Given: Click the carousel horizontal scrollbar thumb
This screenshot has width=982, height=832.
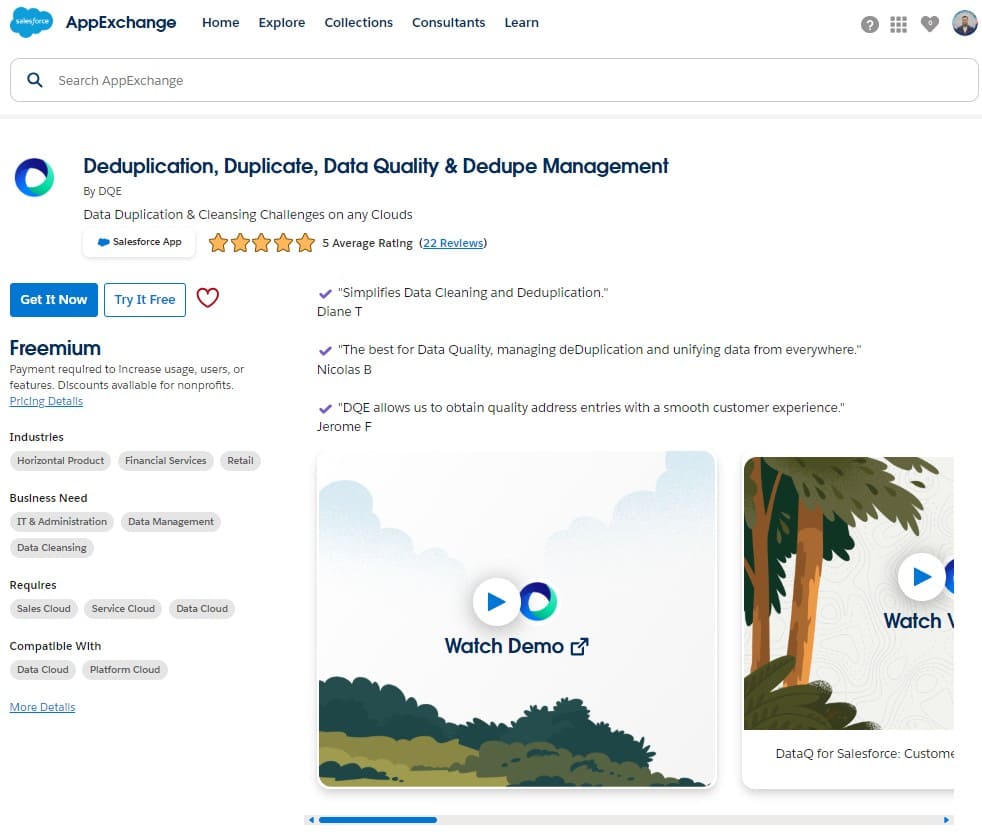Looking at the screenshot, I should [x=378, y=819].
